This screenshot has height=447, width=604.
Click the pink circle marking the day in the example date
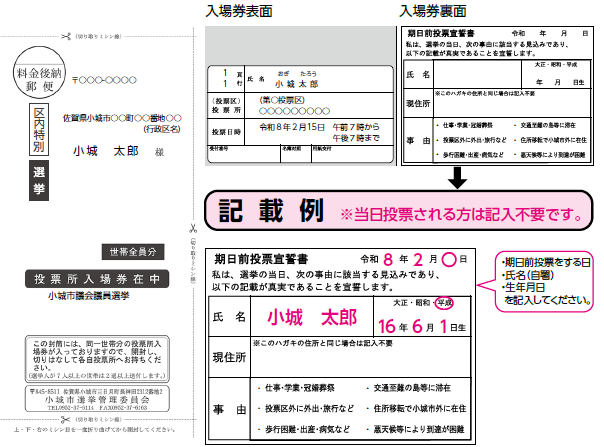click(x=449, y=259)
